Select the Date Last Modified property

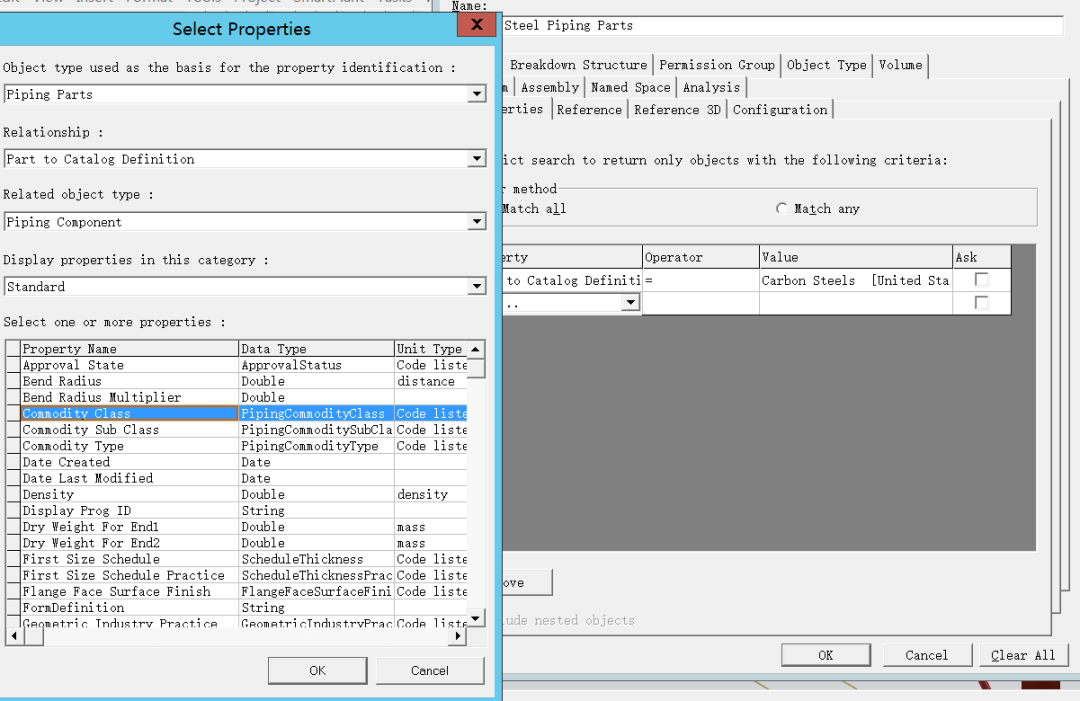point(129,479)
